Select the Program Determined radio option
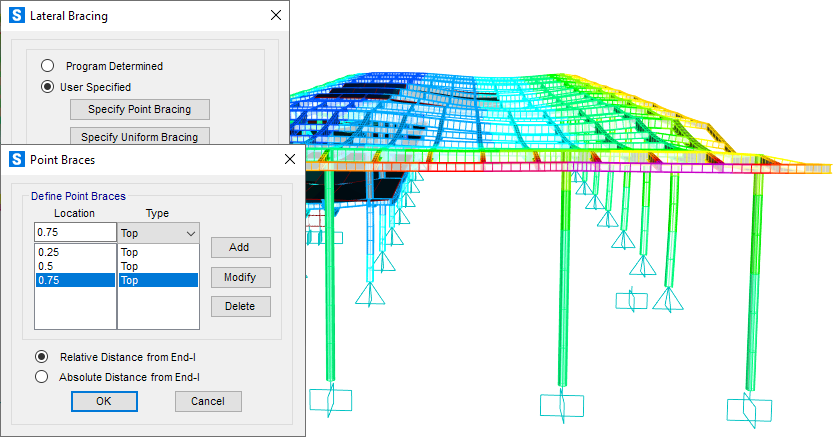The height and width of the screenshot is (437, 833). click(47, 66)
